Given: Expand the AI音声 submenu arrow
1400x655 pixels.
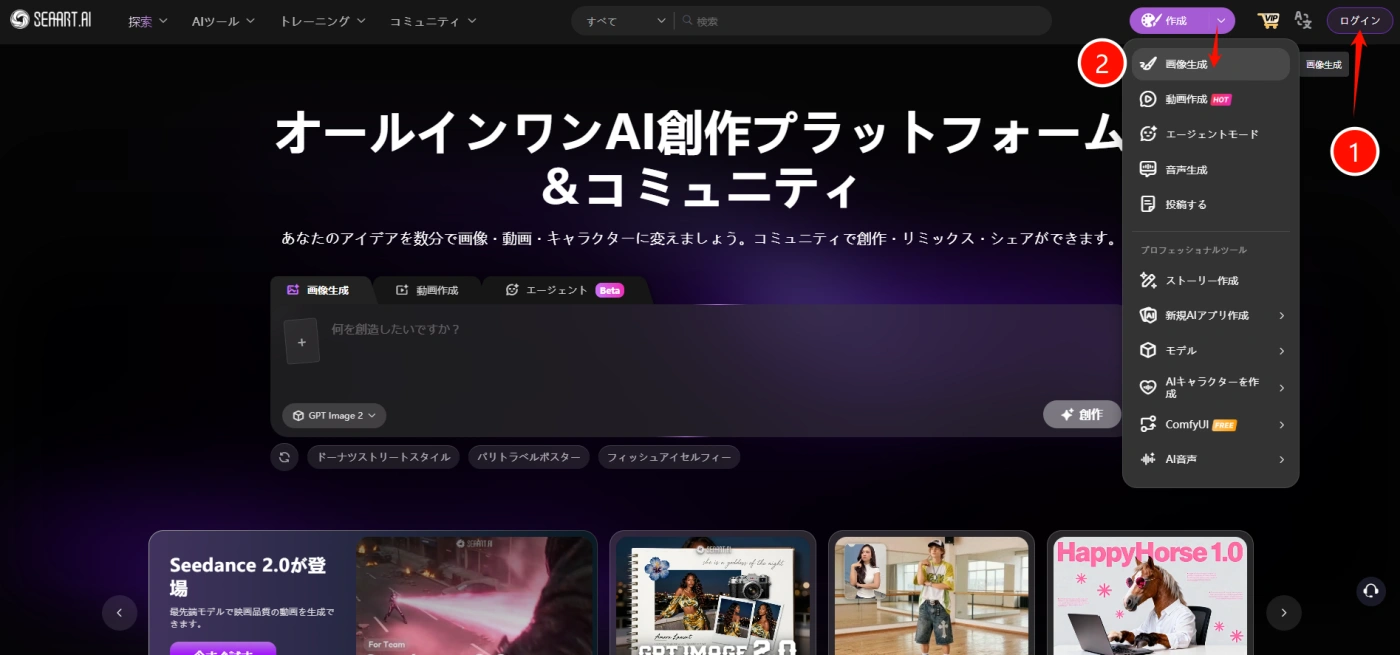Looking at the screenshot, I should [x=1281, y=460].
